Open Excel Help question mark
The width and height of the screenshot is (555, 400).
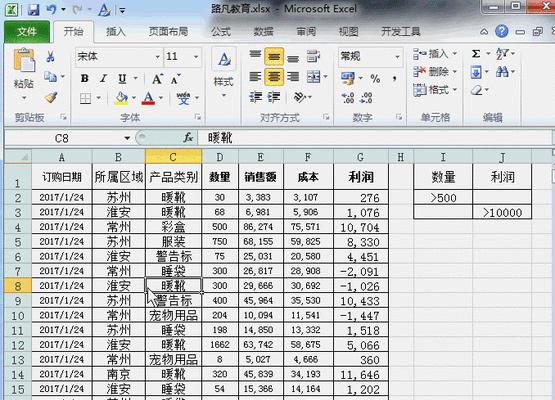pyautogui.click(x=502, y=32)
